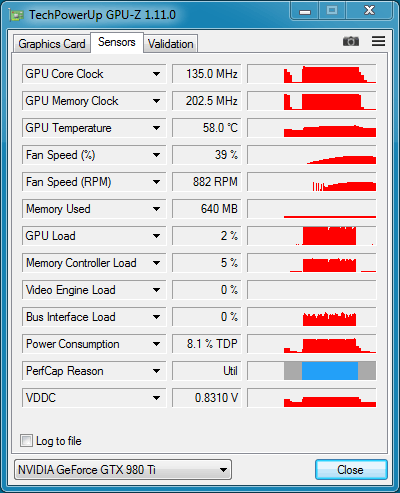
Task: Switch to the Graphics Card tab
Action: pyautogui.click(x=52, y=44)
